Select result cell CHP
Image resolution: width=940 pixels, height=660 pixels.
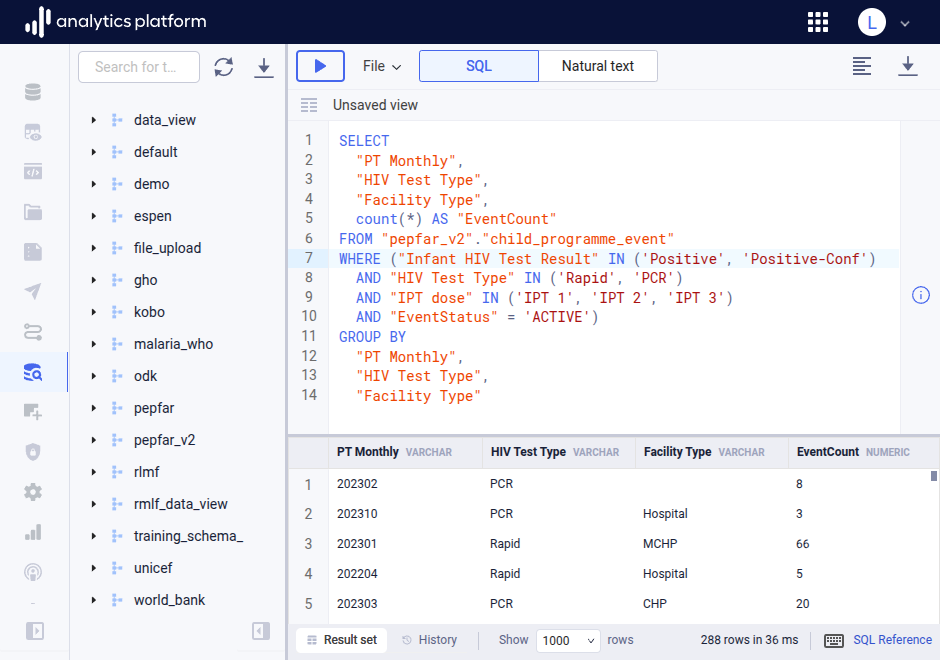pyautogui.click(x=655, y=604)
